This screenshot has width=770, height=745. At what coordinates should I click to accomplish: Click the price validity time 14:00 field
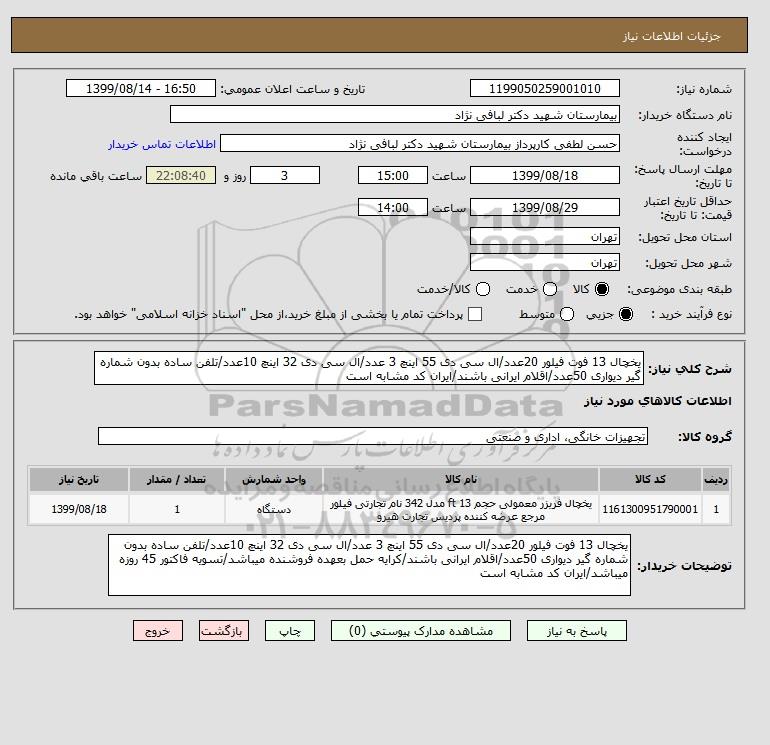(x=393, y=207)
